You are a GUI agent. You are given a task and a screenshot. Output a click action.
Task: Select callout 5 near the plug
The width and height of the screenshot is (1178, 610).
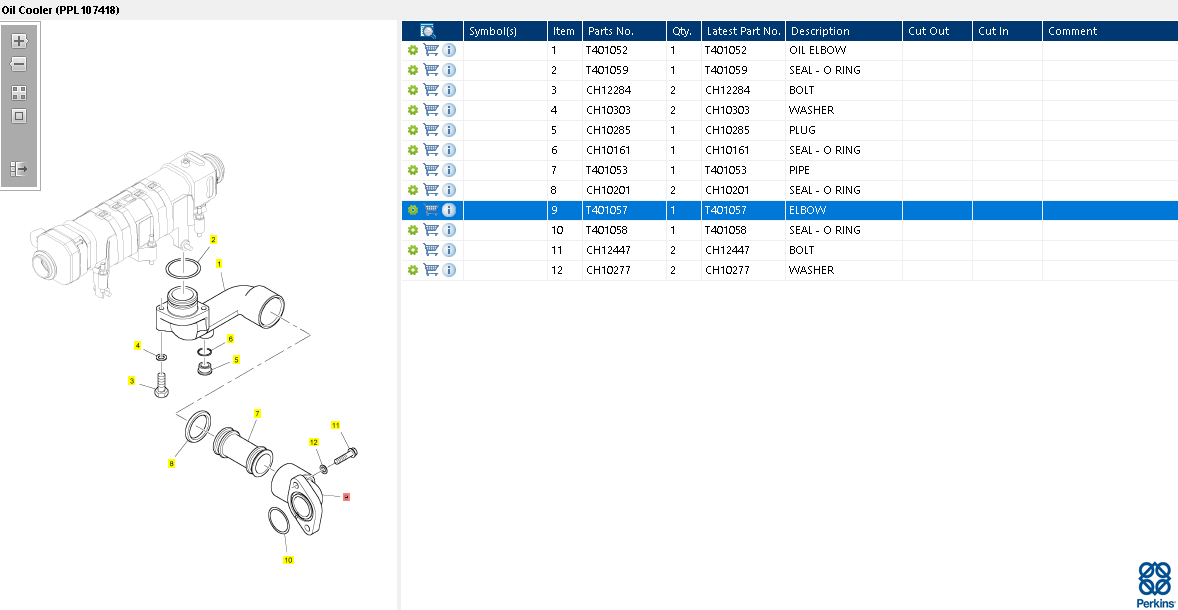click(236, 360)
